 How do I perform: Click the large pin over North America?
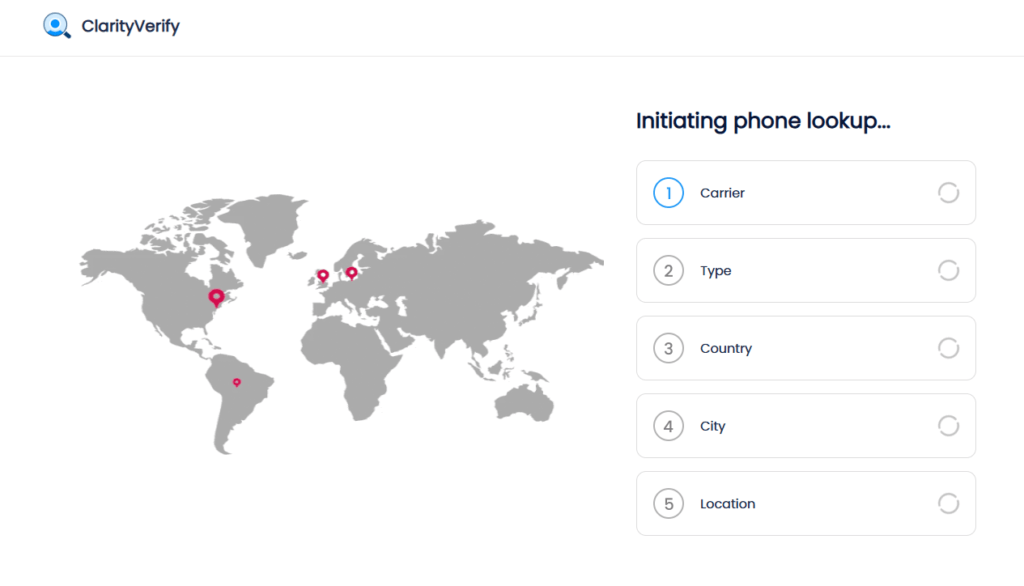[216, 297]
